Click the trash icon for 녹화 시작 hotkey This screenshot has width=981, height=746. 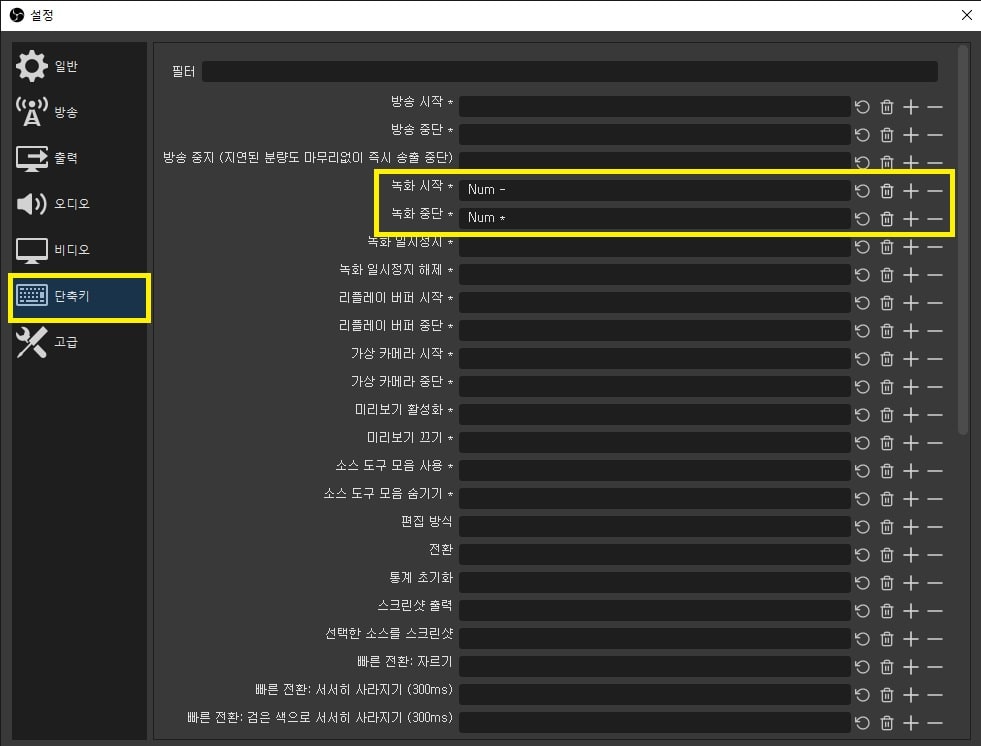click(886, 191)
